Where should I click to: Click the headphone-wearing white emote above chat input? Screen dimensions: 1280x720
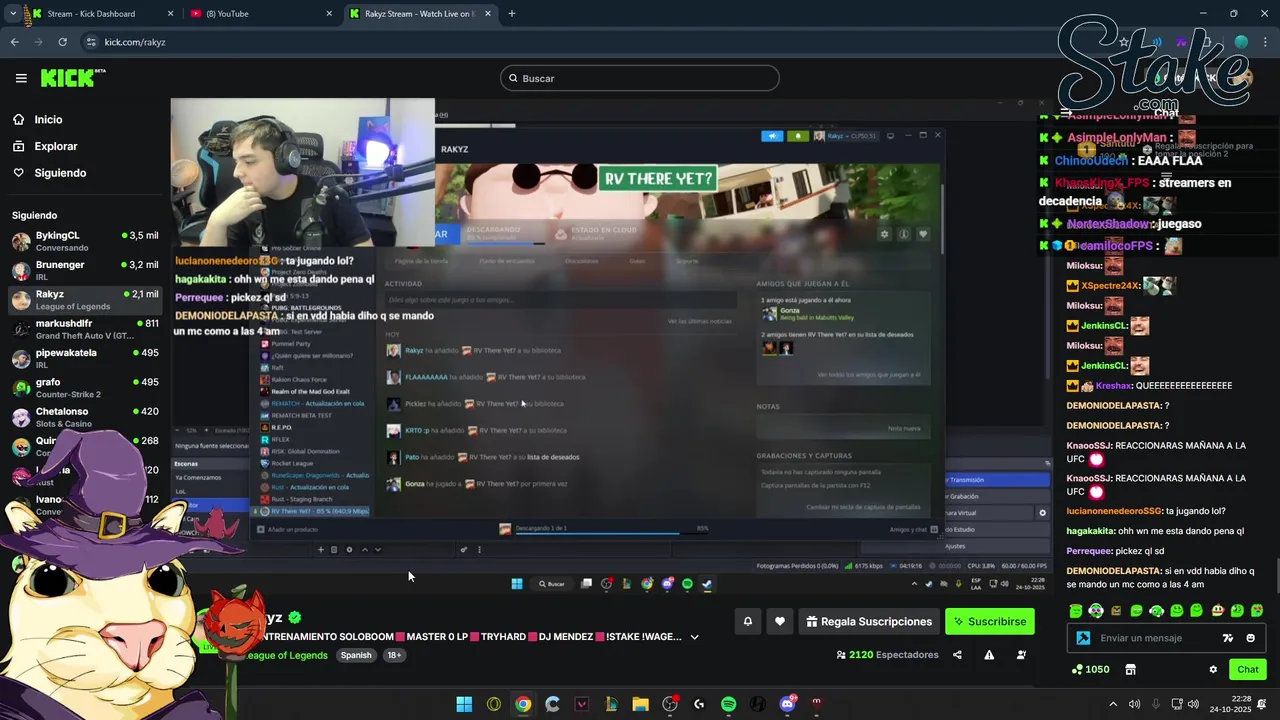click(1096, 611)
